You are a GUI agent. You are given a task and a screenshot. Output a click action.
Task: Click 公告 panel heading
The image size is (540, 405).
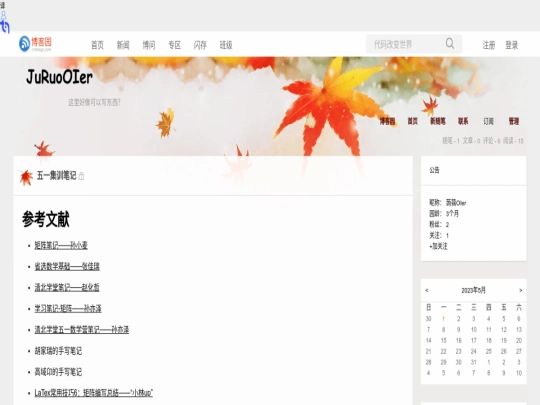(x=434, y=170)
